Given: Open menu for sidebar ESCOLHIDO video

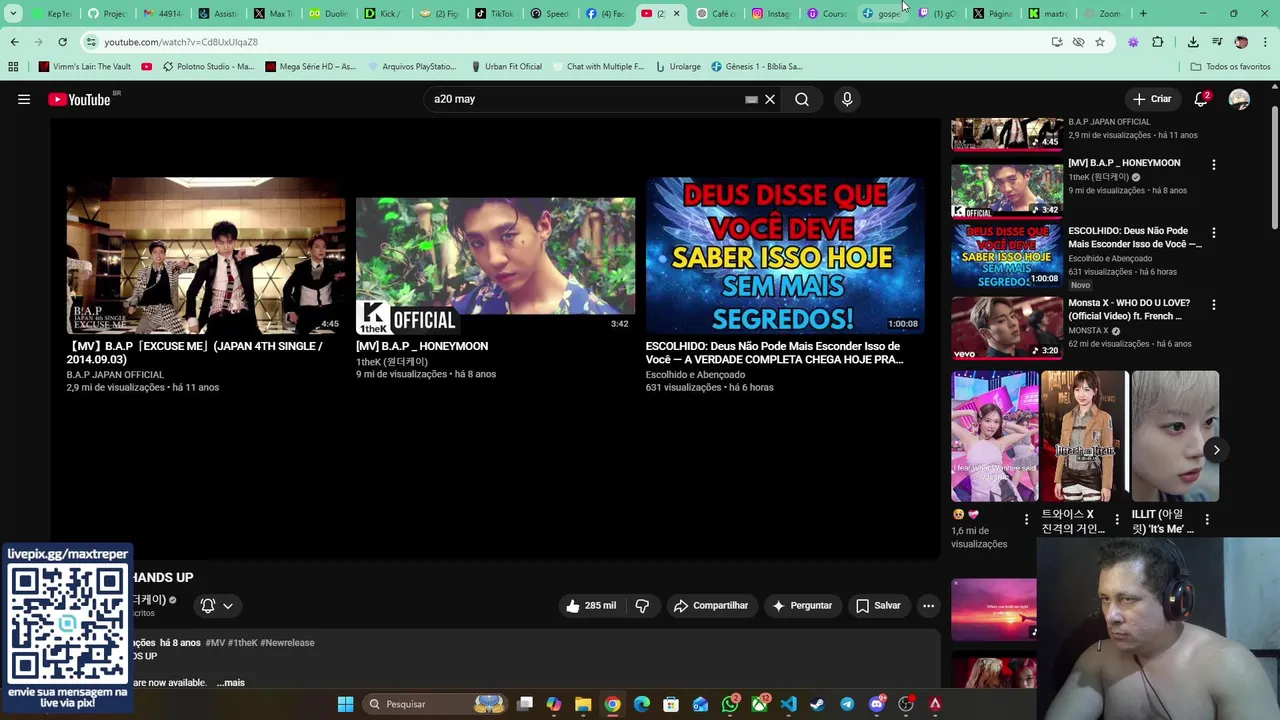Looking at the screenshot, I should (x=1214, y=233).
